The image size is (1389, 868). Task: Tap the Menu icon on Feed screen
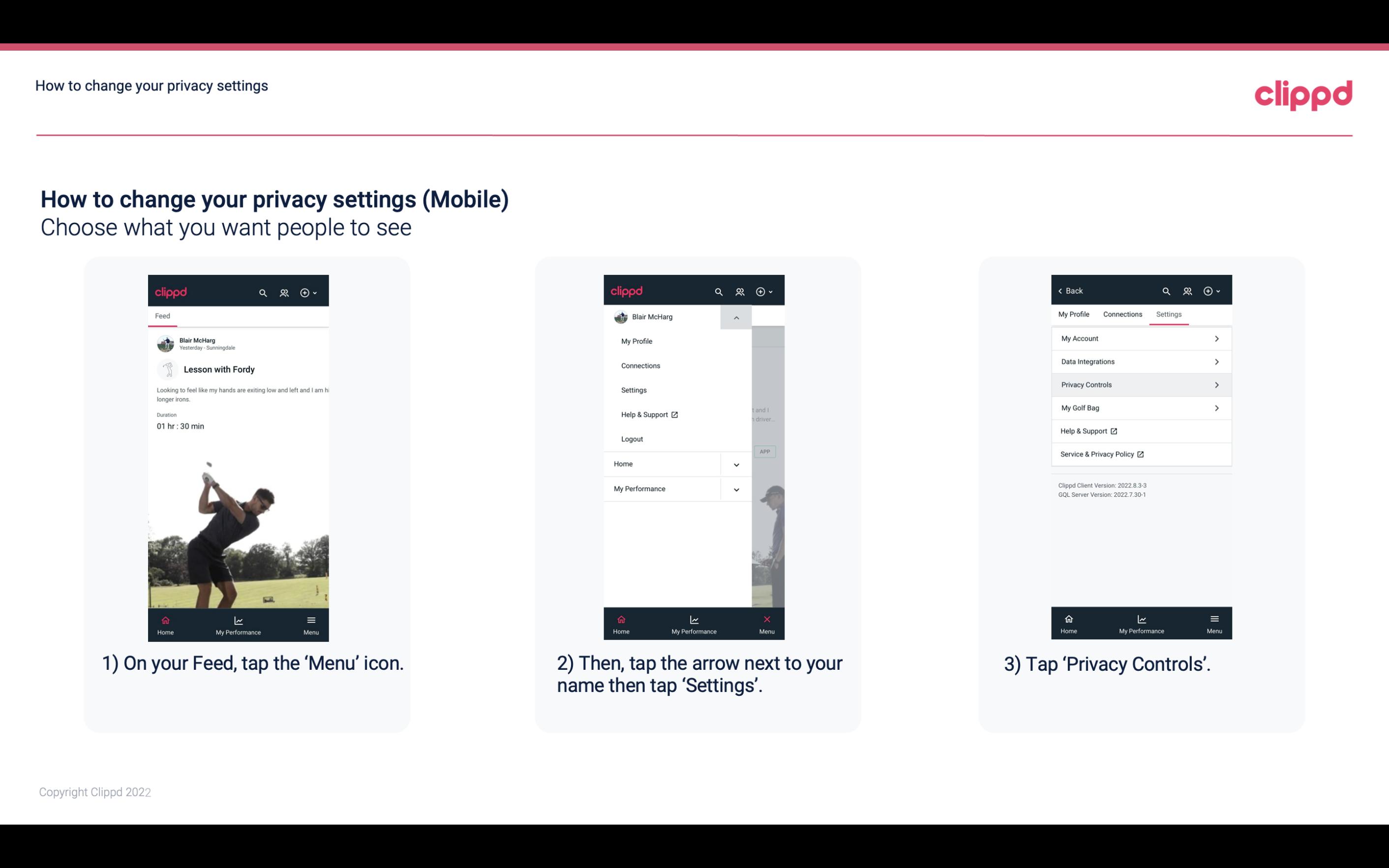click(312, 624)
